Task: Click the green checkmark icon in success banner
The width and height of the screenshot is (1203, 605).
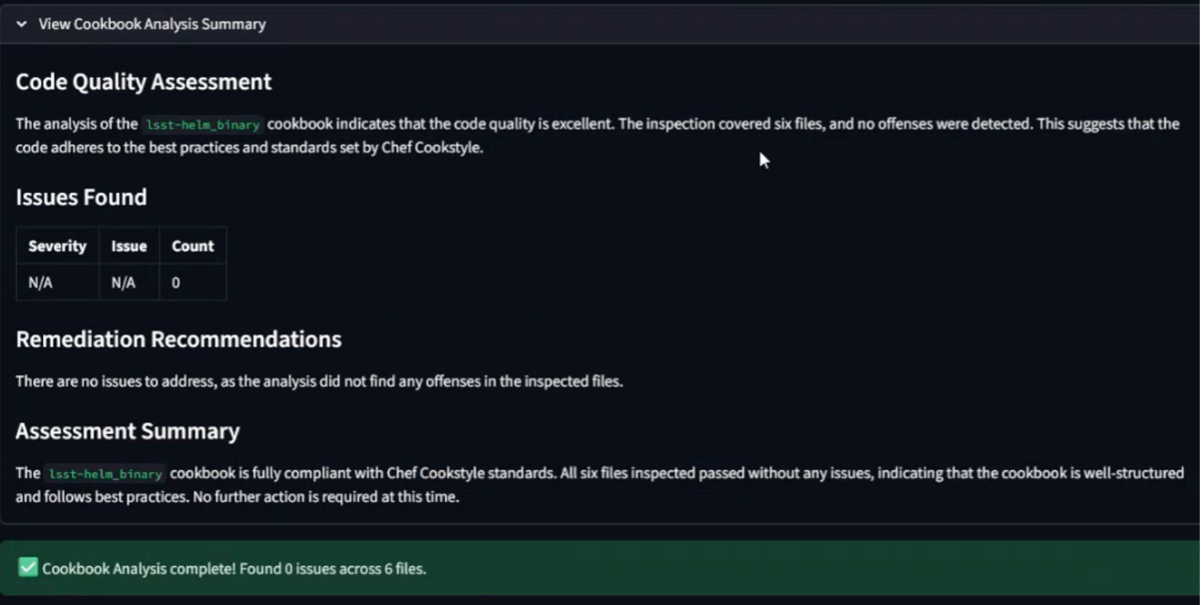Action: [27, 567]
